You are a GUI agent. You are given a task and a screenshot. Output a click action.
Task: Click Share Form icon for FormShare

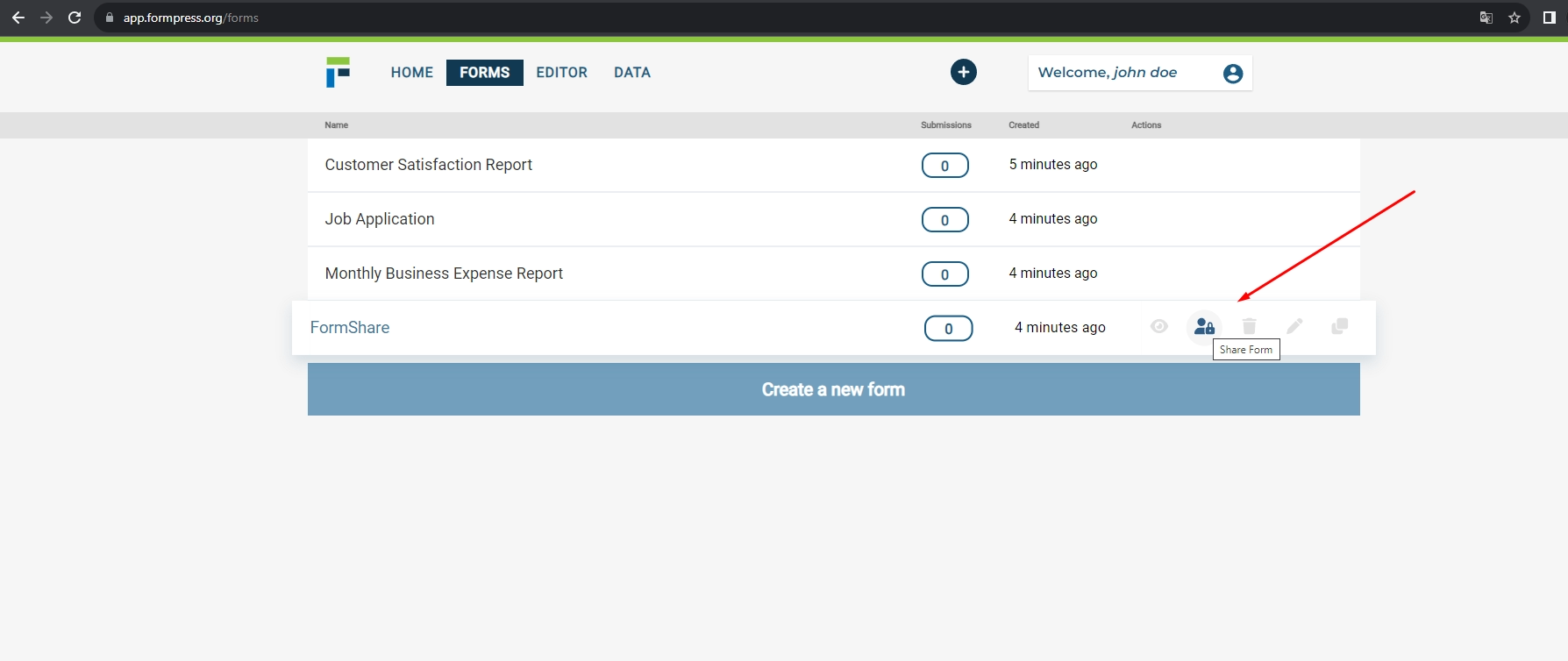1204,326
